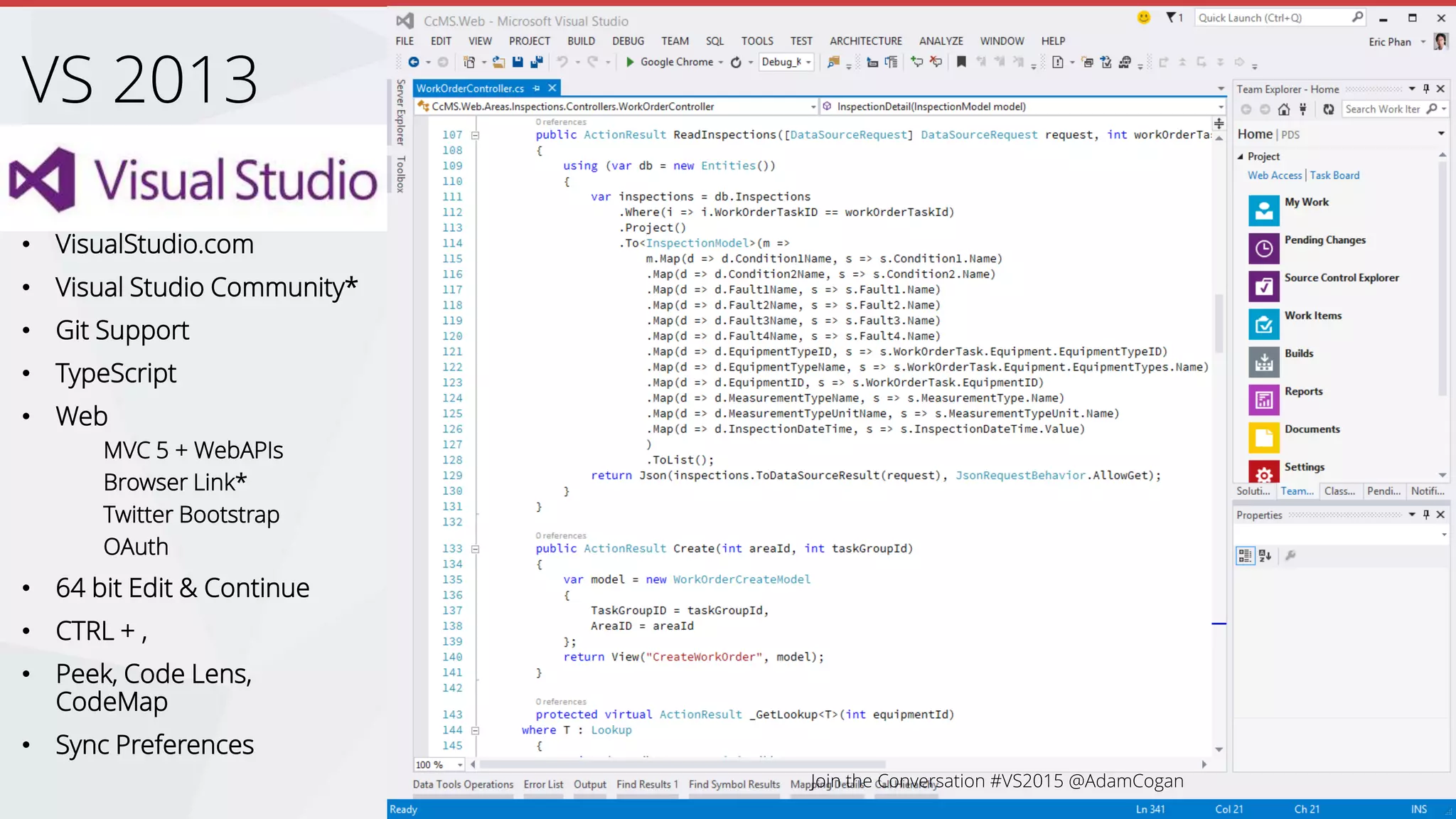Open the BUILD menu
The height and width of the screenshot is (819, 1456).
point(581,41)
